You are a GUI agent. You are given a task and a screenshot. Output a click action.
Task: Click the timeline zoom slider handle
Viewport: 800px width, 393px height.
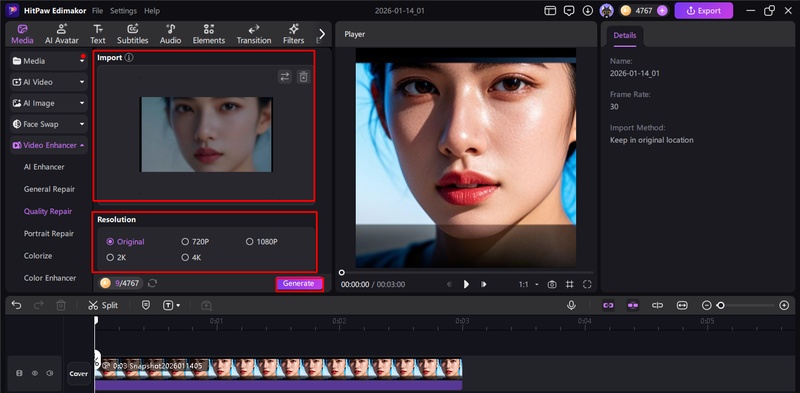coord(720,305)
